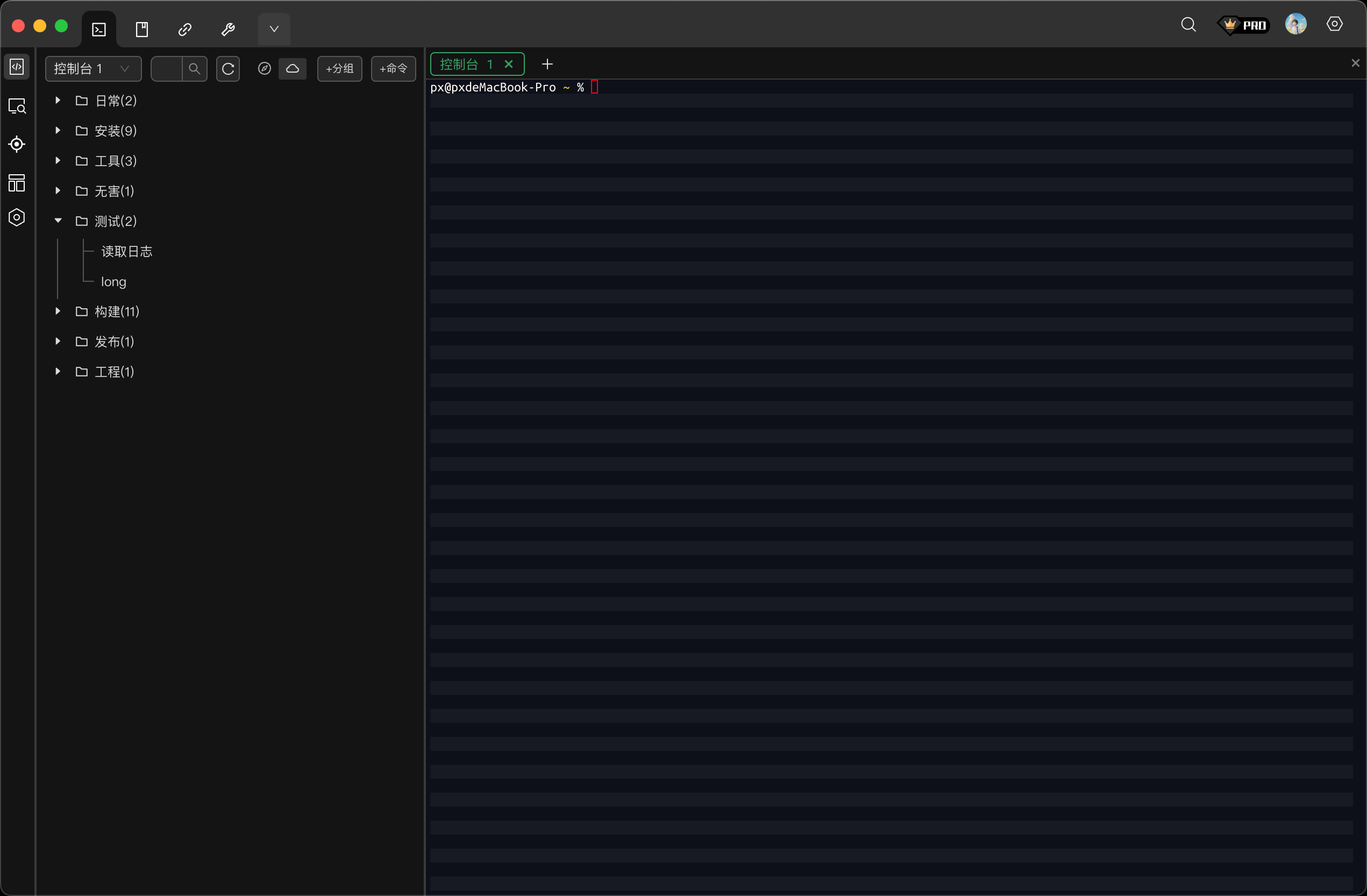Click the +分组 button
Screen dimensions: 1367x896
coord(339,69)
